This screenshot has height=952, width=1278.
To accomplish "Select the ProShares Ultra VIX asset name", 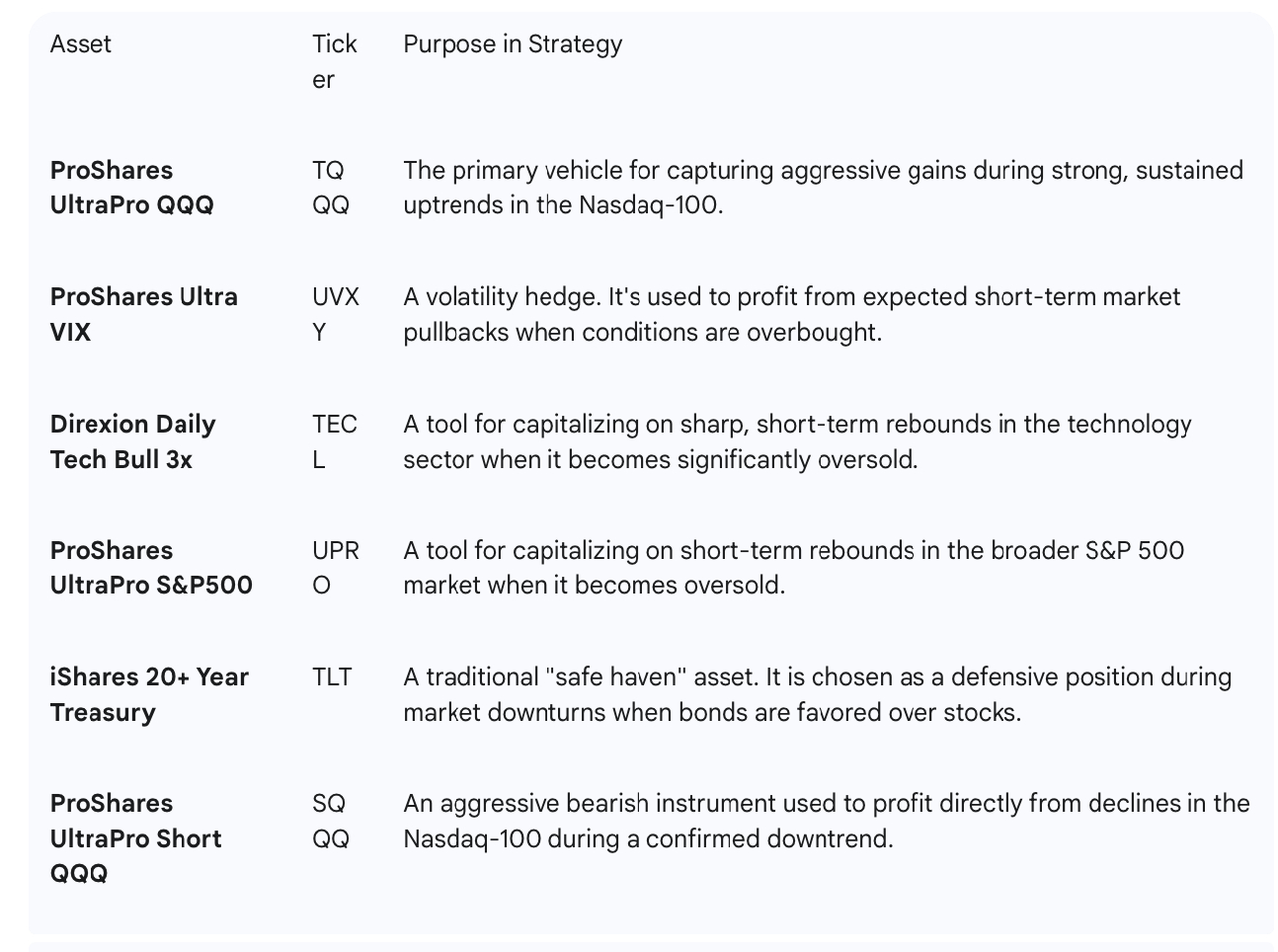I will [x=144, y=314].
